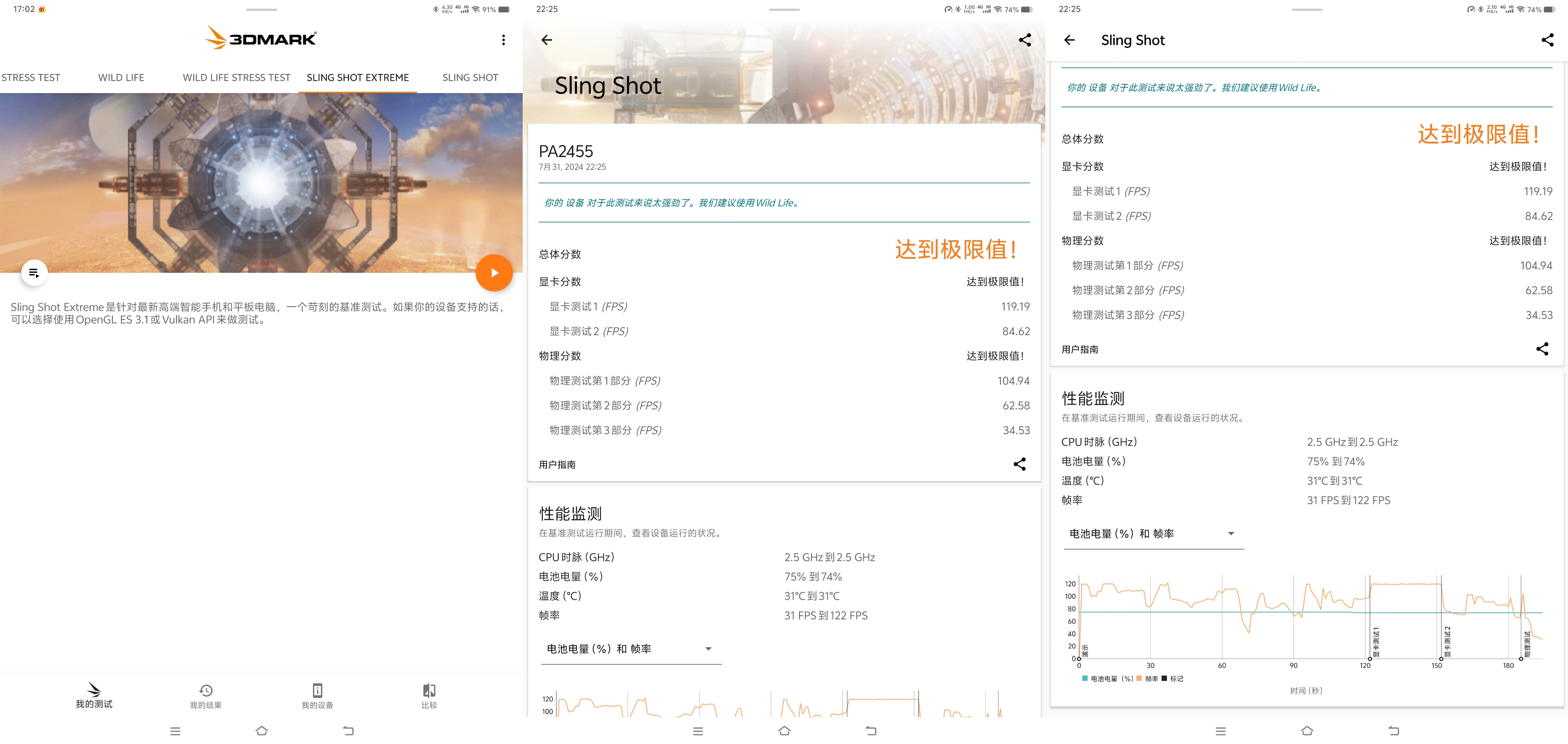Switch to the STRESS TEST tab
The image size is (1568, 744).
31,77
